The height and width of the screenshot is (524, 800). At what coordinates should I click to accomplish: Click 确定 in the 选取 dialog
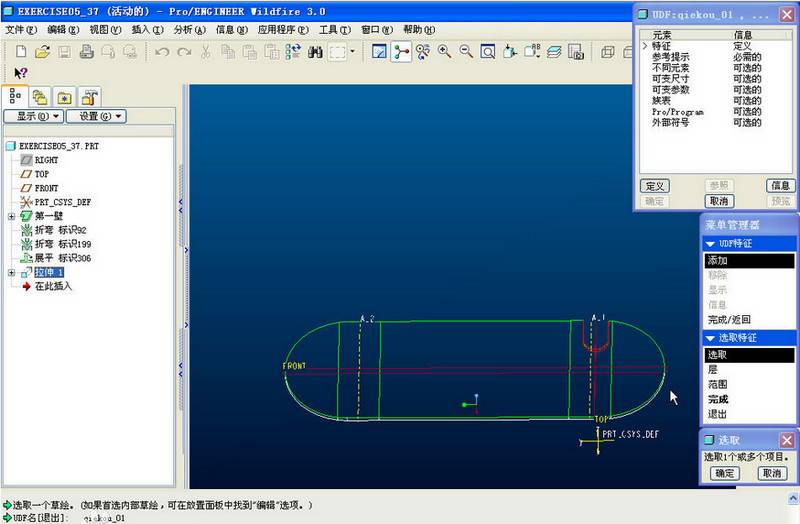pyautogui.click(x=726, y=473)
